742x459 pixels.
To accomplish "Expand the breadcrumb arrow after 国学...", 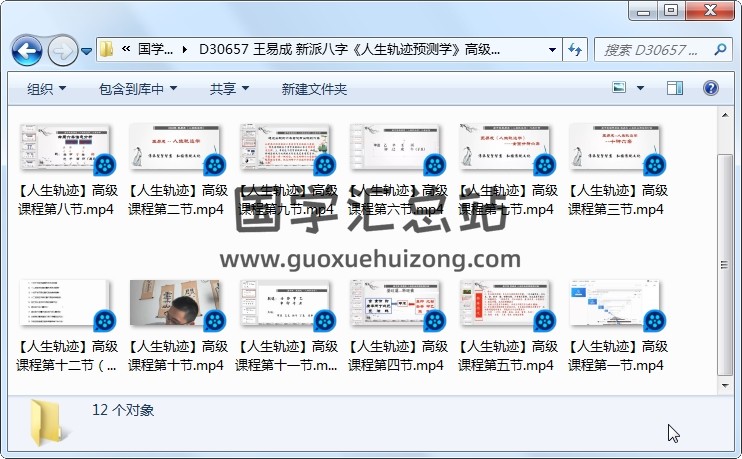I will pos(184,49).
